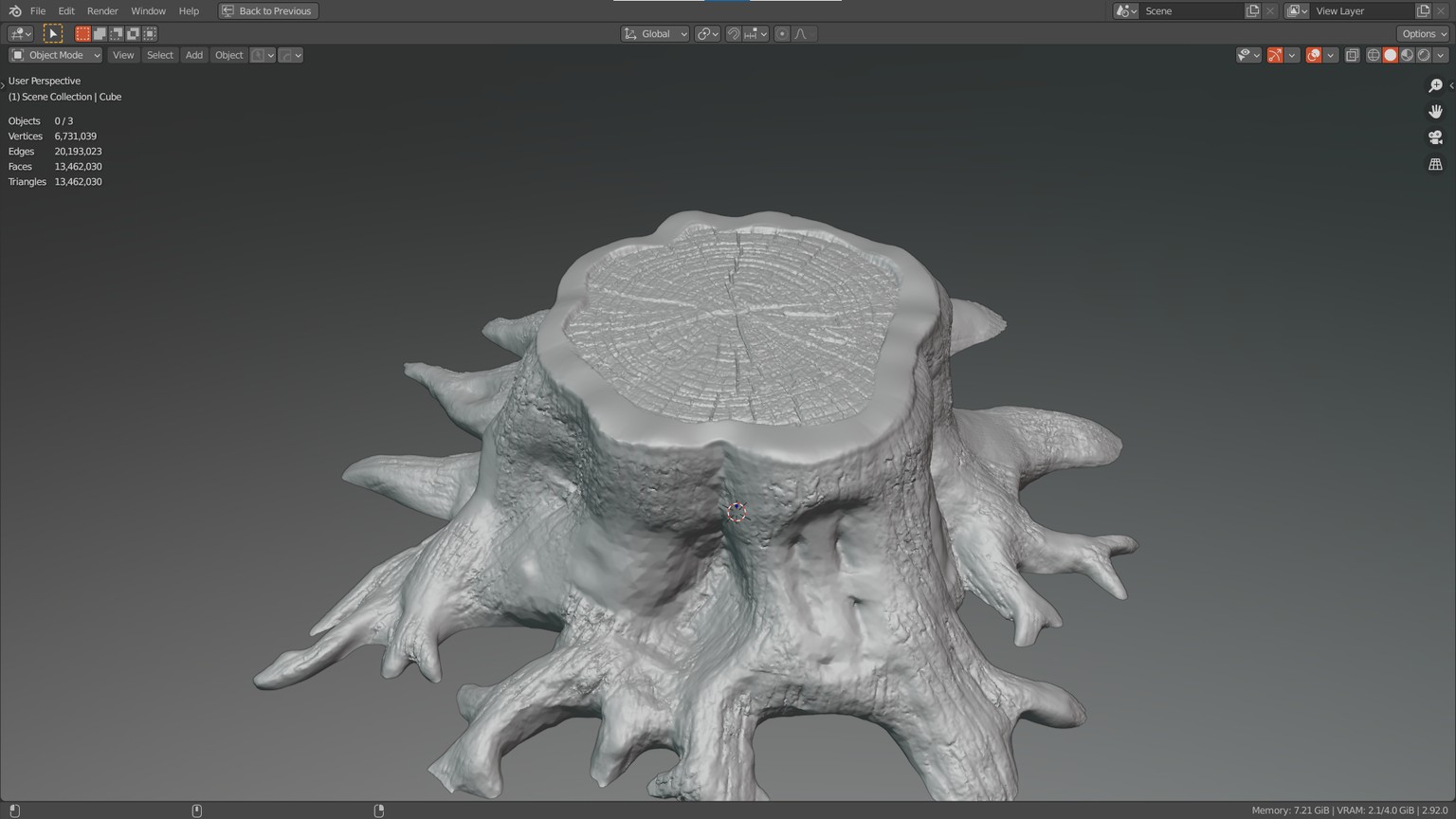
Task: Open the Help menu
Action: click(x=189, y=10)
